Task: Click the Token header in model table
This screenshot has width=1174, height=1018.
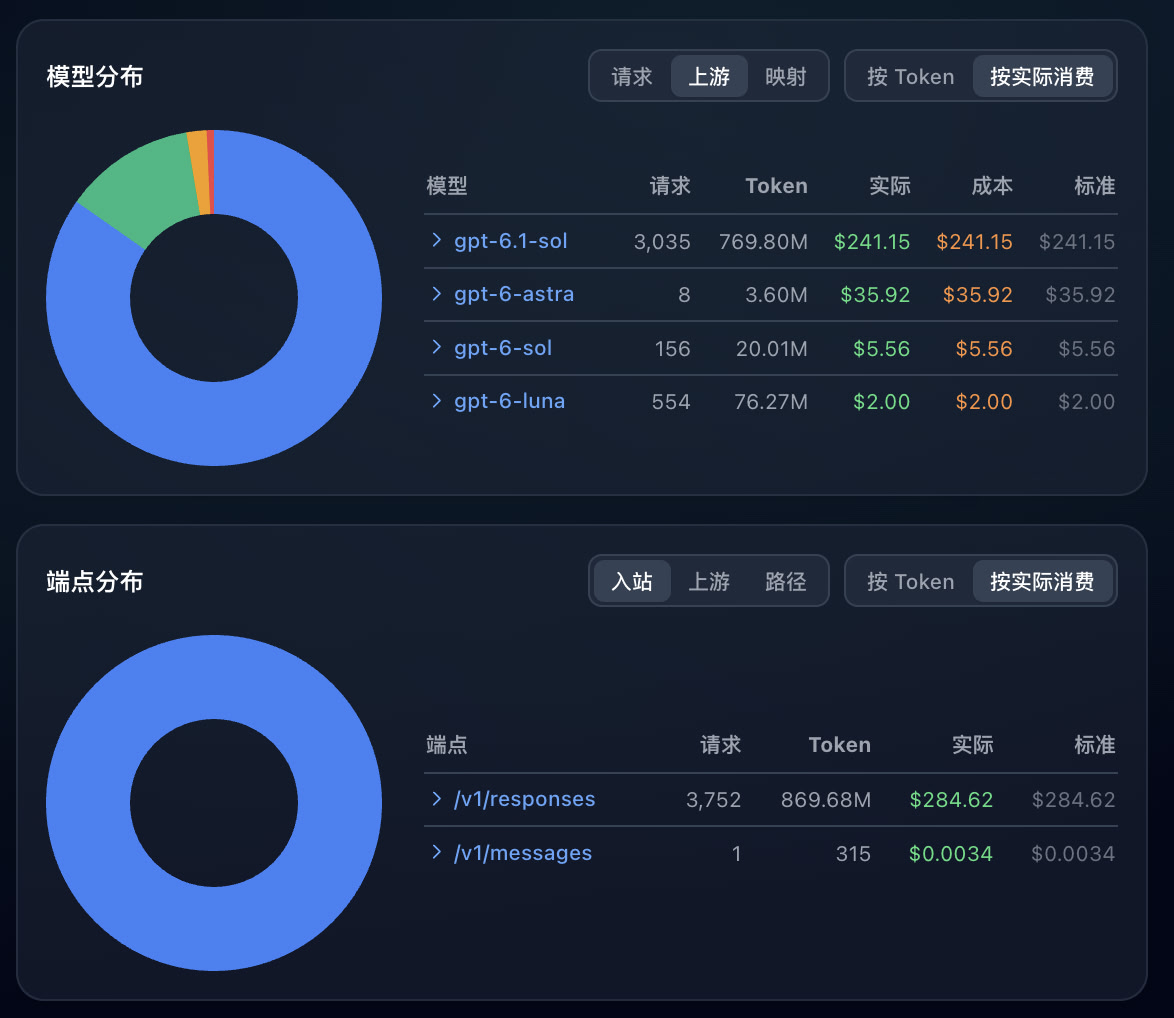Action: 776,186
